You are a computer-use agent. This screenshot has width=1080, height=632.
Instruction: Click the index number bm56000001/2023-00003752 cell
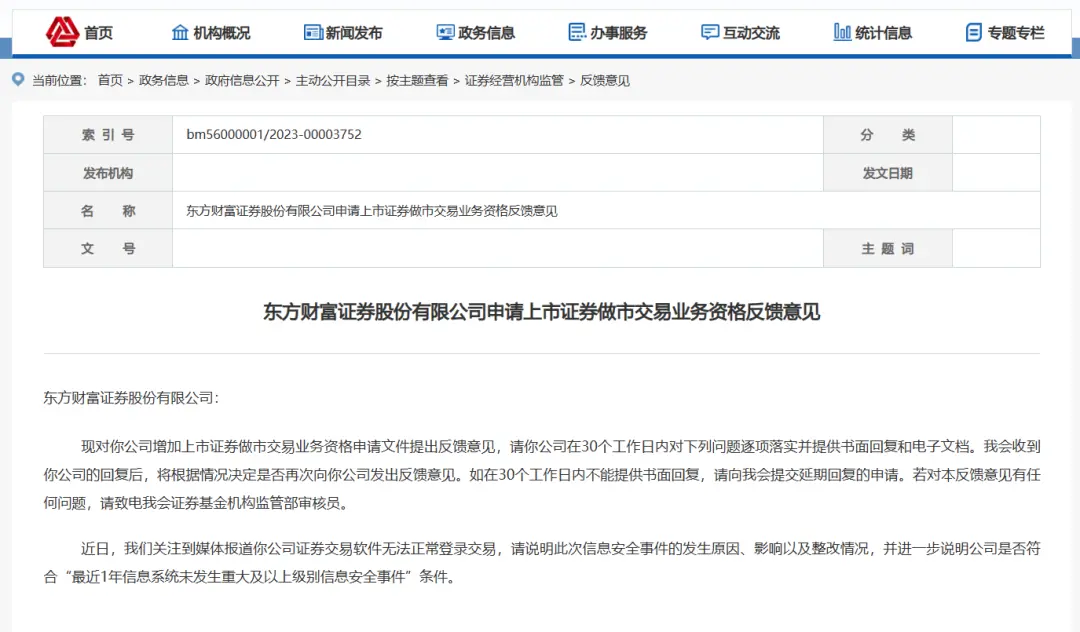(x=497, y=134)
